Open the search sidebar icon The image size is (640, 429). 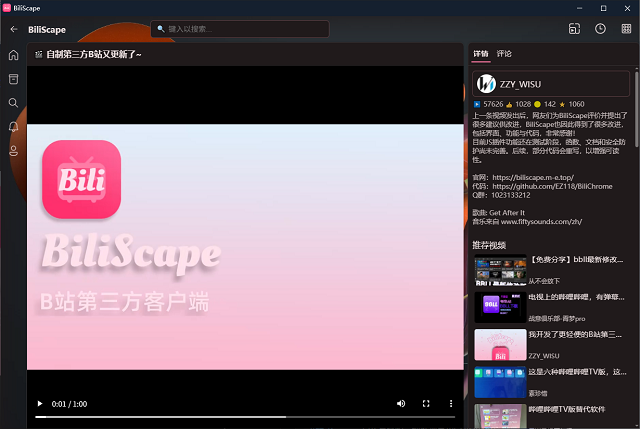pyautogui.click(x=13, y=102)
